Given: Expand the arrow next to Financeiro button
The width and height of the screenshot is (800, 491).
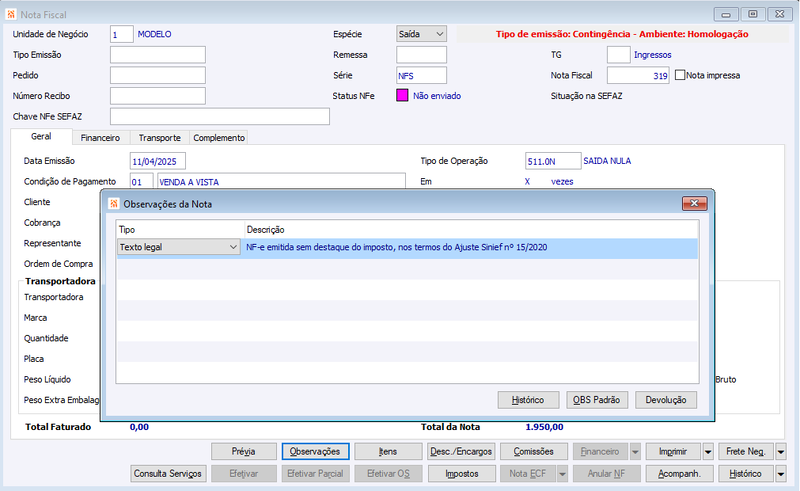Looking at the screenshot, I should pyautogui.click(x=635, y=452).
